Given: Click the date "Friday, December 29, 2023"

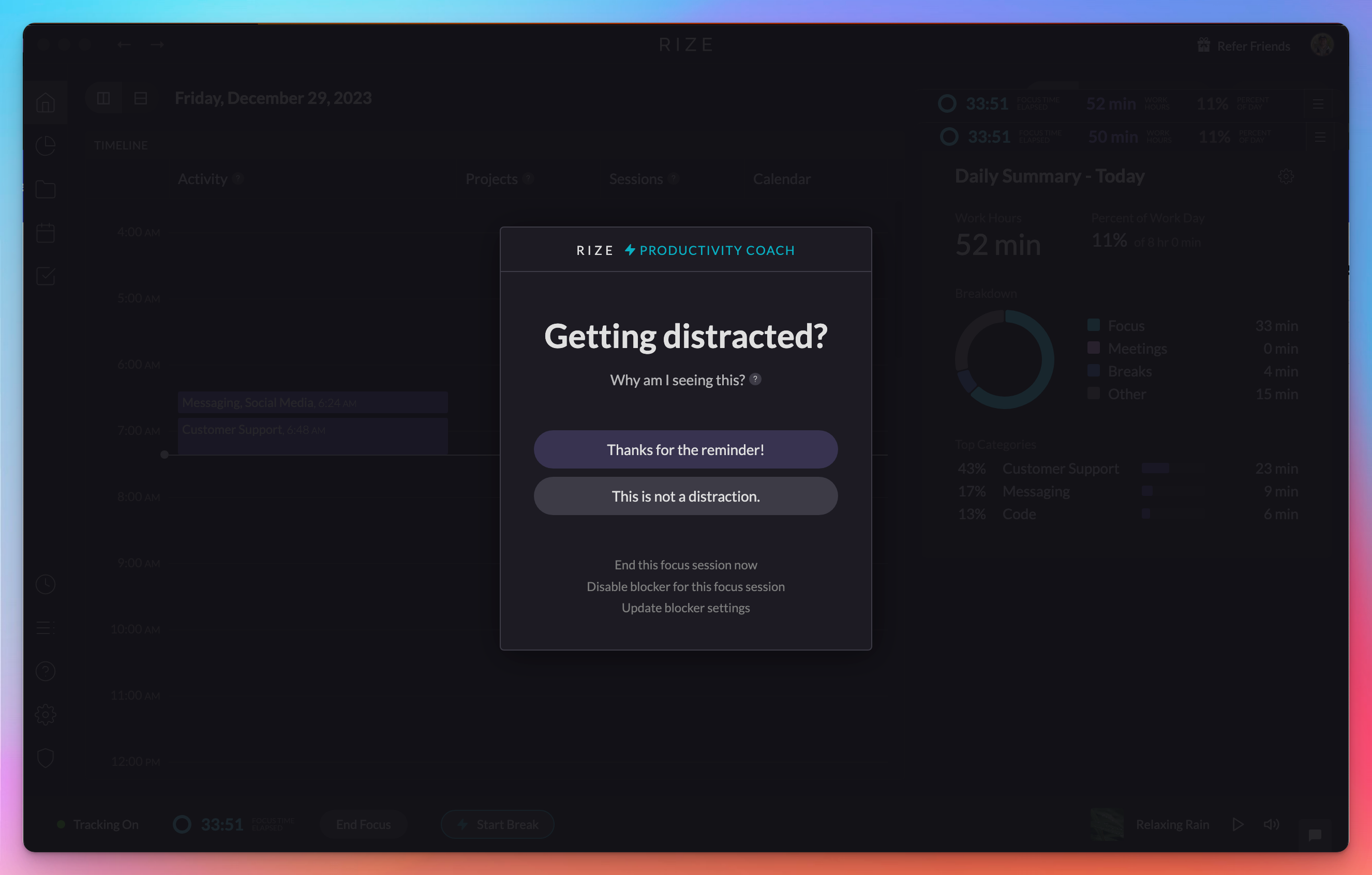Looking at the screenshot, I should pos(273,98).
